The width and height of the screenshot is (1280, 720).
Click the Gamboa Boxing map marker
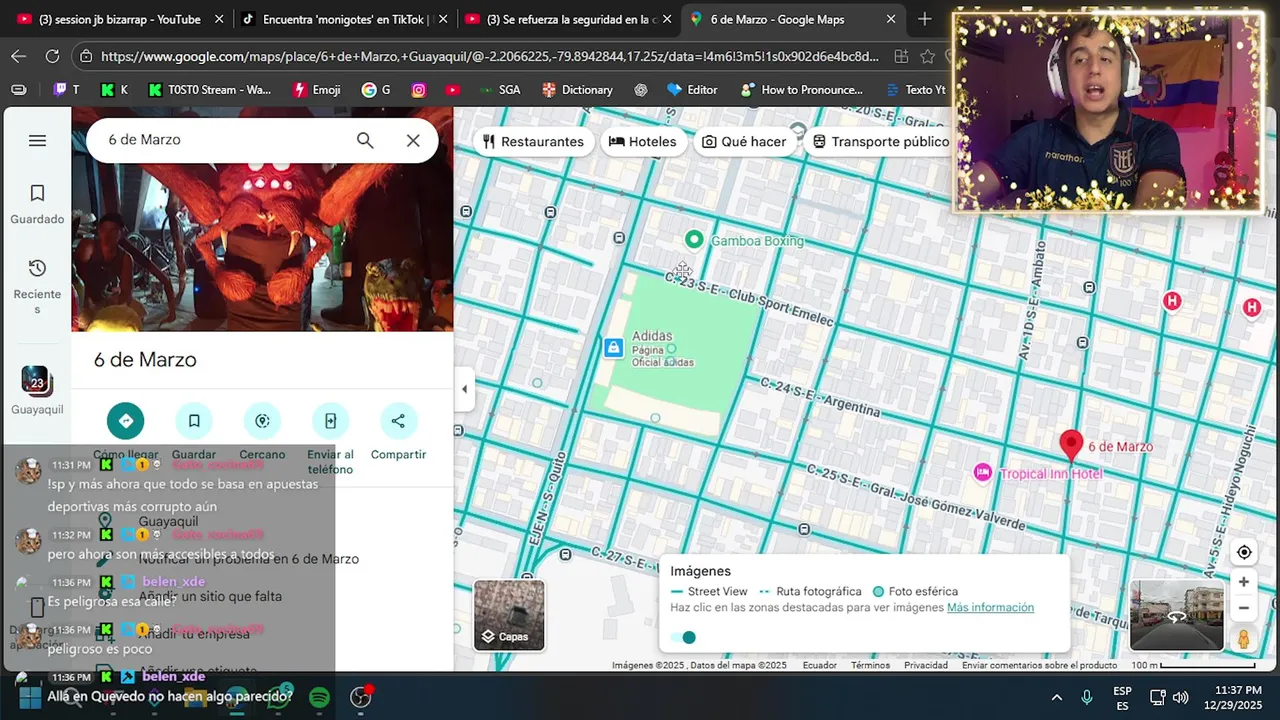click(x=694, y=240)
